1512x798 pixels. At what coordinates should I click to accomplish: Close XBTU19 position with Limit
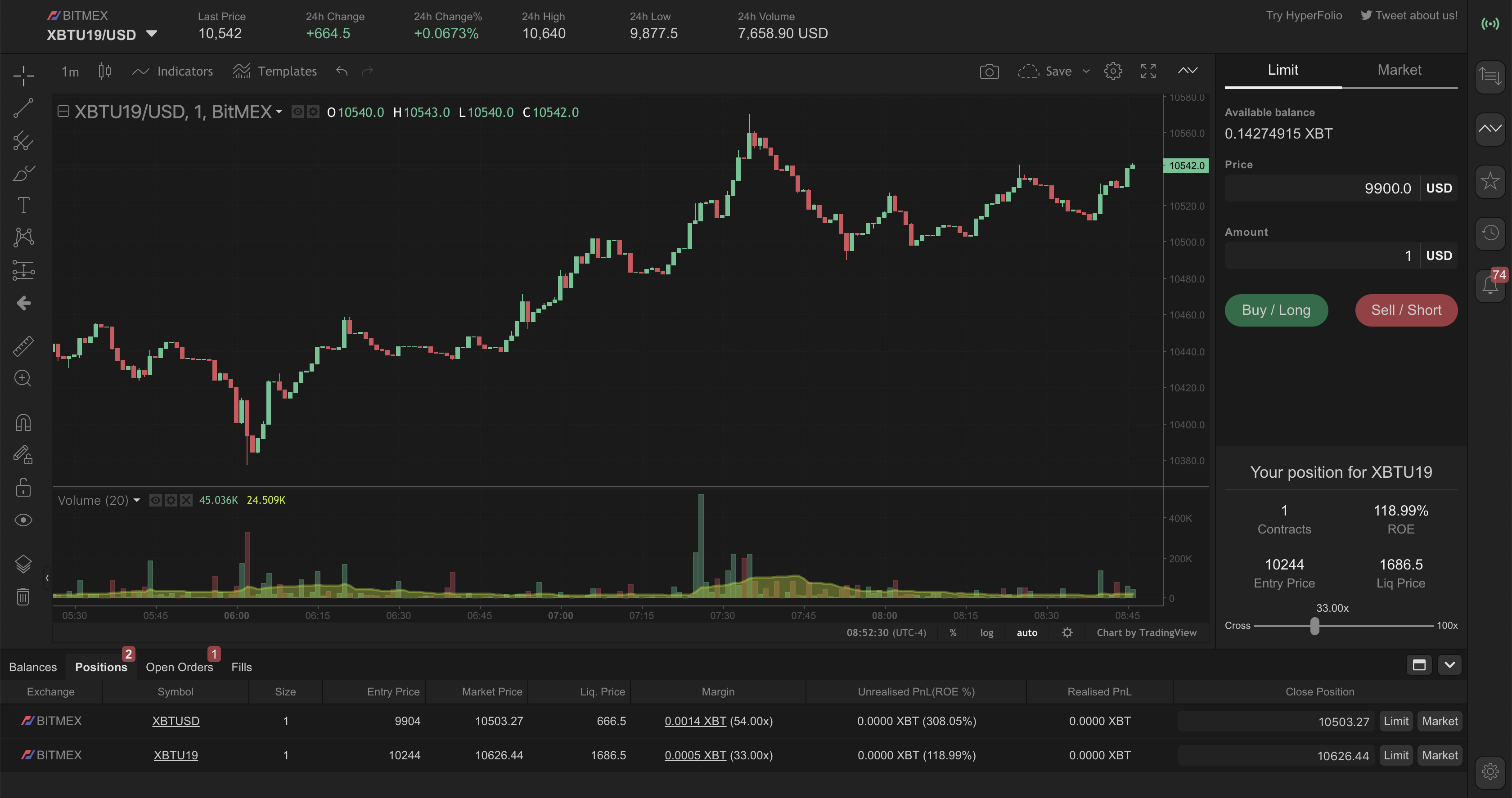[1396, 755]
